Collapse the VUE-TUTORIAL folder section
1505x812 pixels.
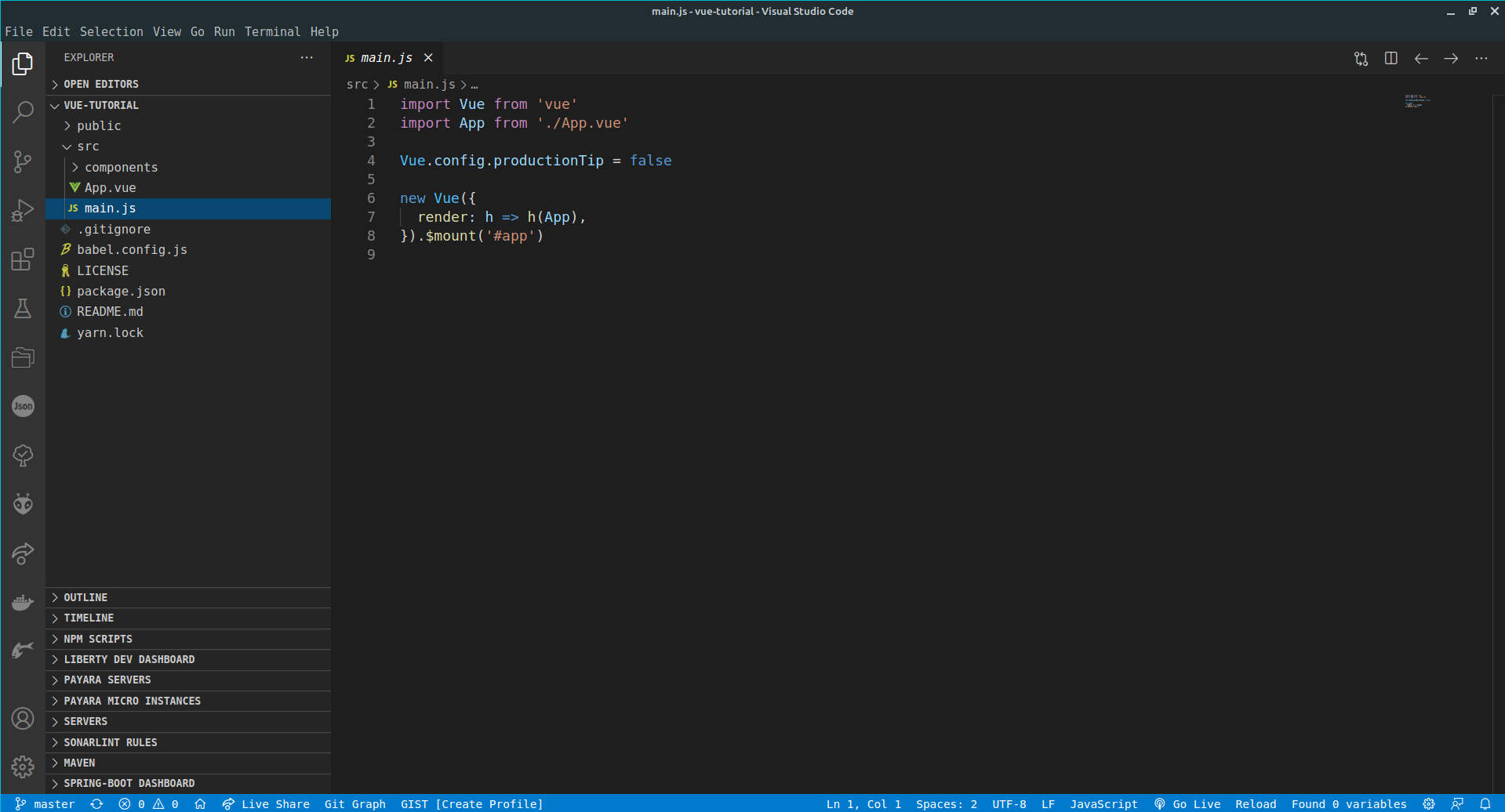(x=188, y=105)
